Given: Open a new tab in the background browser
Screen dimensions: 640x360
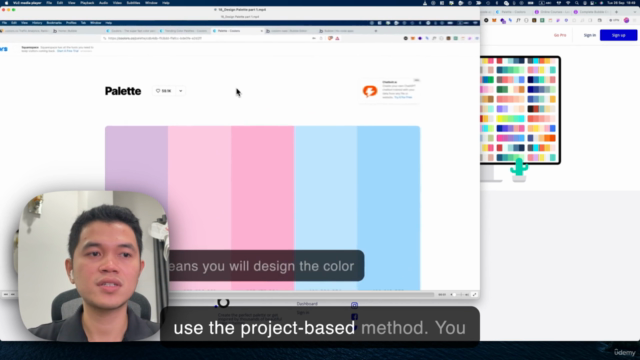Looking at the screenshot, I should (616, 12).
